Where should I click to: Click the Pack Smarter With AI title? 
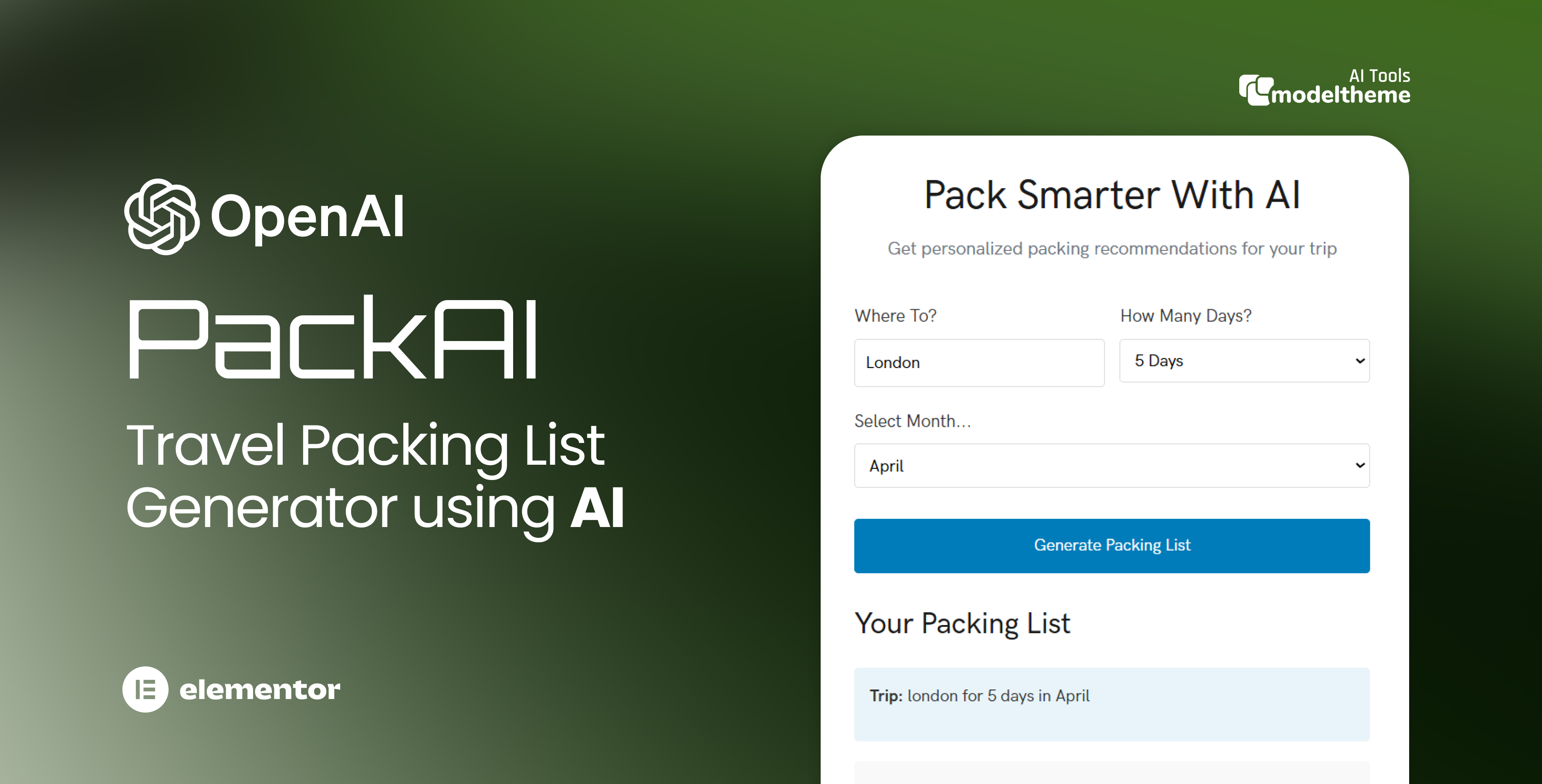pos(1112,195)
